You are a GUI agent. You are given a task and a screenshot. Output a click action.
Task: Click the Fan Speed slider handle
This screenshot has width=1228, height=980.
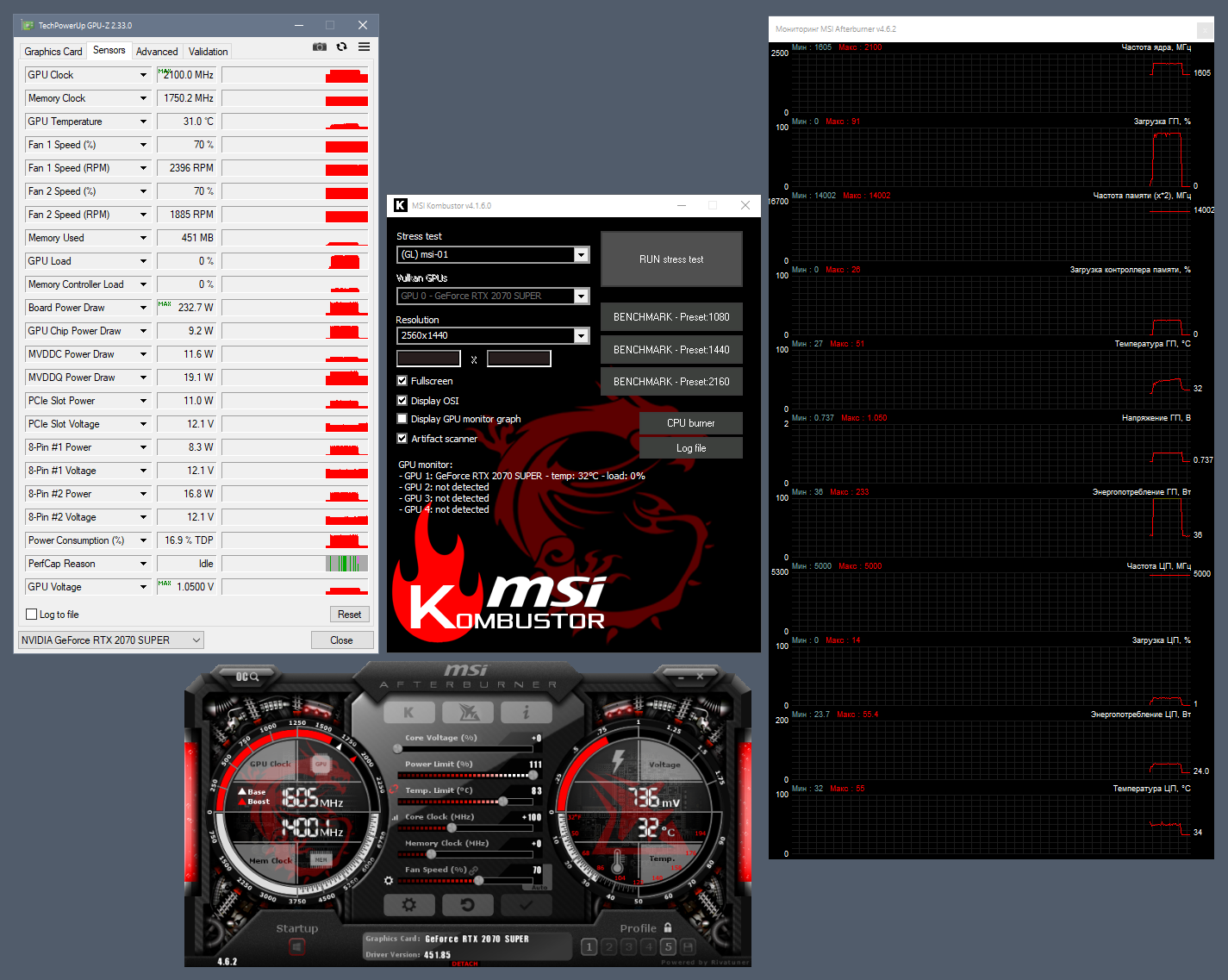pos(478,880)
